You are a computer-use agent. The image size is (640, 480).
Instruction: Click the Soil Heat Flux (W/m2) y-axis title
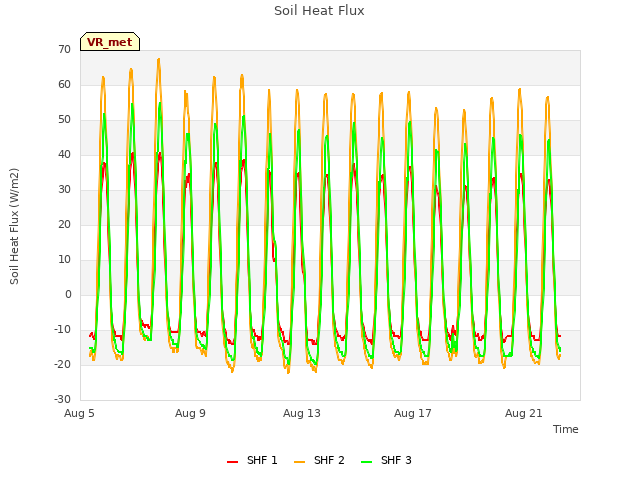click(x=15, y=226)
